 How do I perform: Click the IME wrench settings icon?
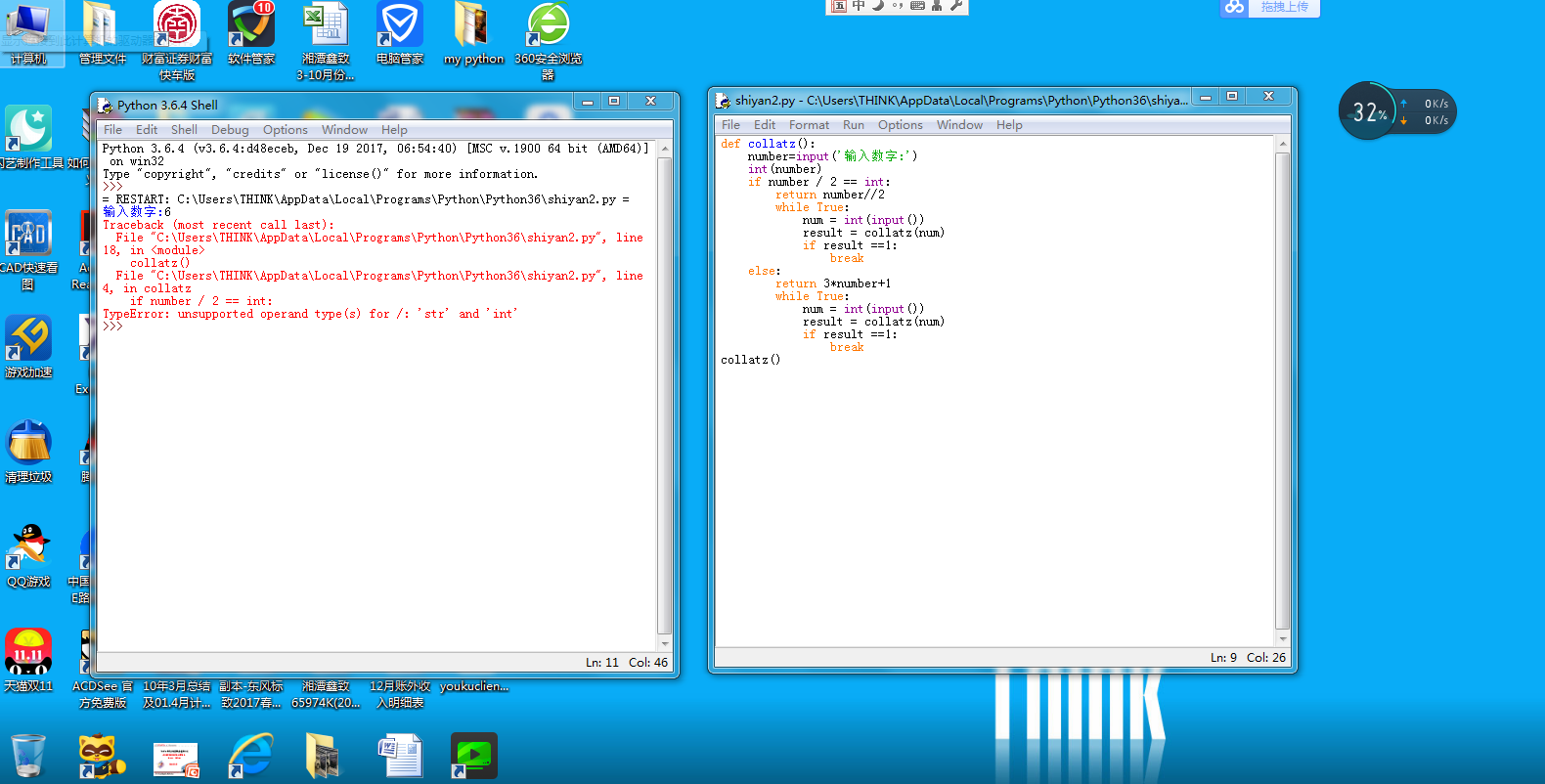pyautogui.click(x=956, y=6)
